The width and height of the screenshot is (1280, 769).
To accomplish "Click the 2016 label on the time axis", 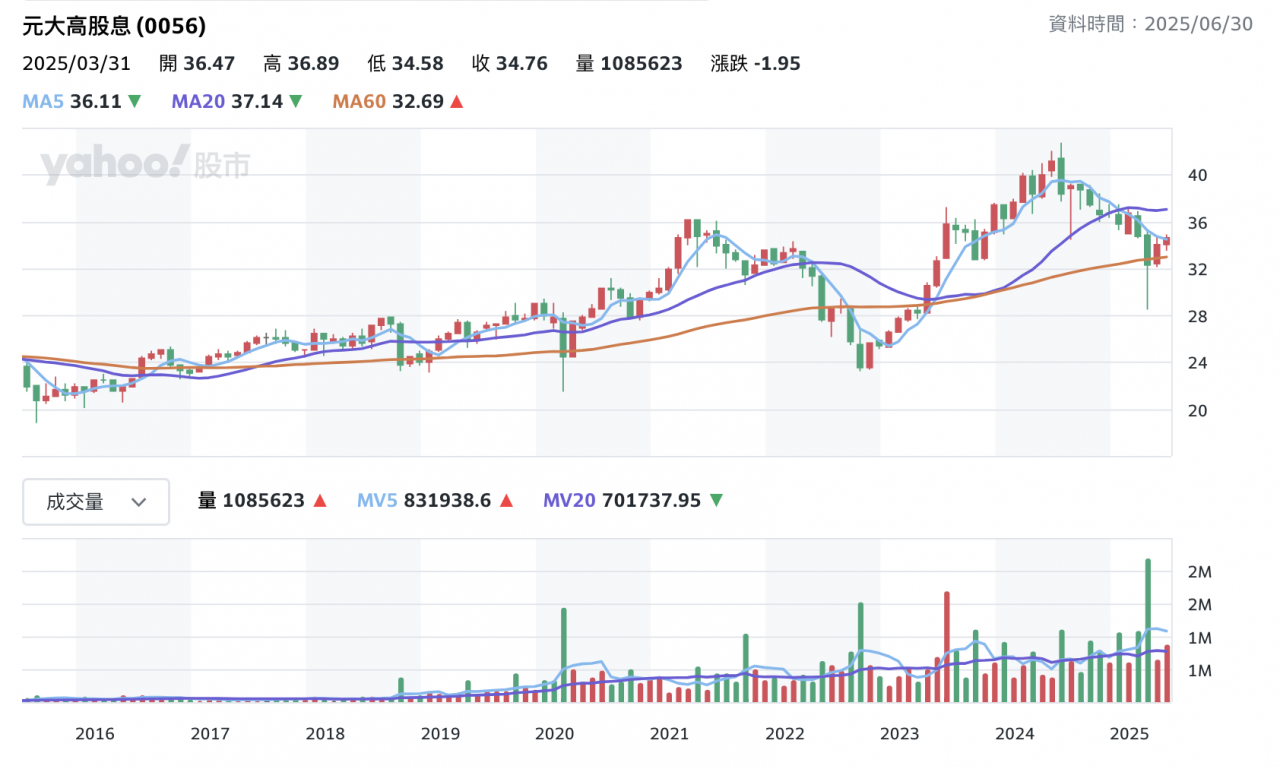I will pyautogui.click(x=95, y=734).
